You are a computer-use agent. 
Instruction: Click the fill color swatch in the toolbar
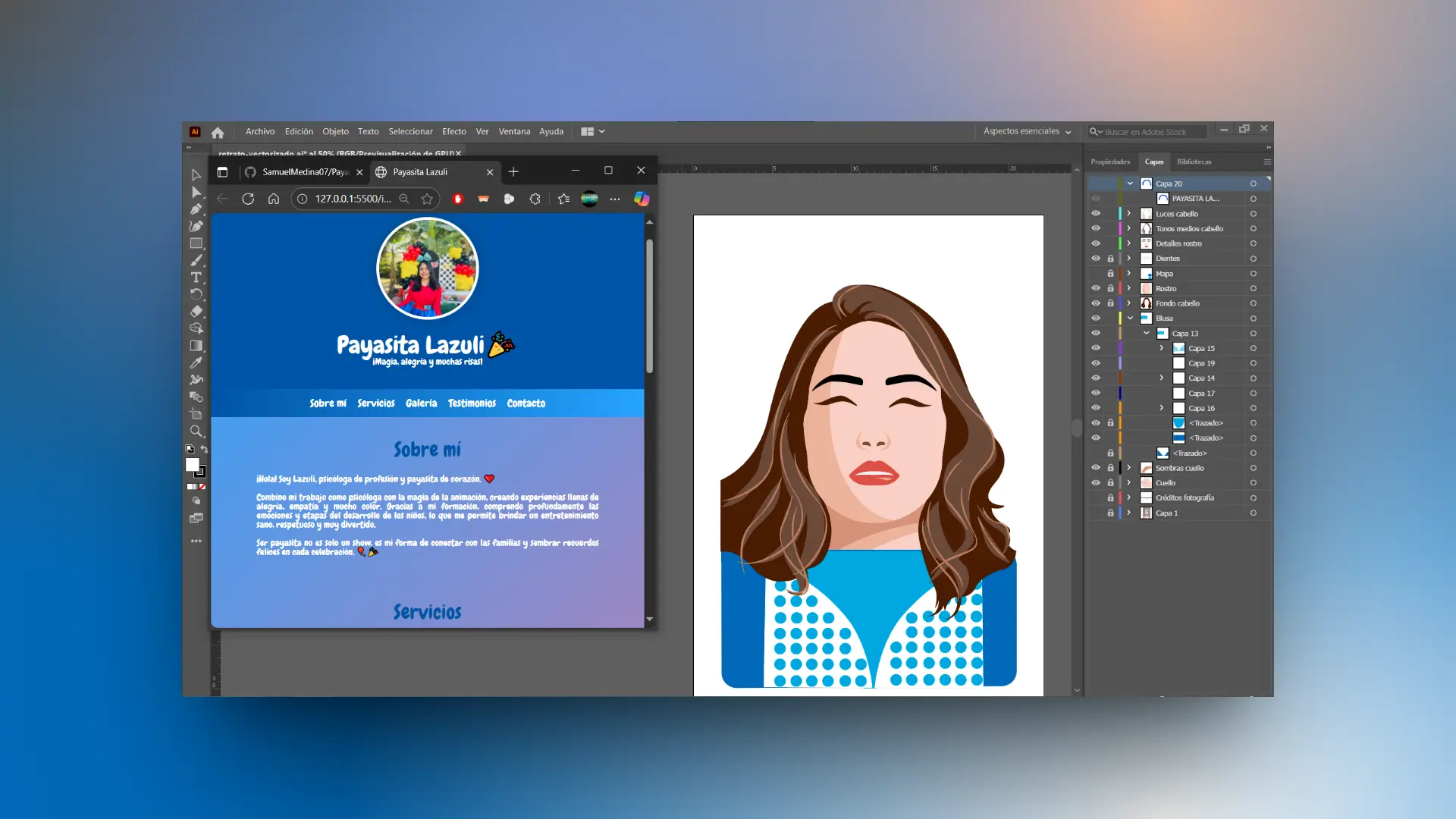click(x=192, y=466)
